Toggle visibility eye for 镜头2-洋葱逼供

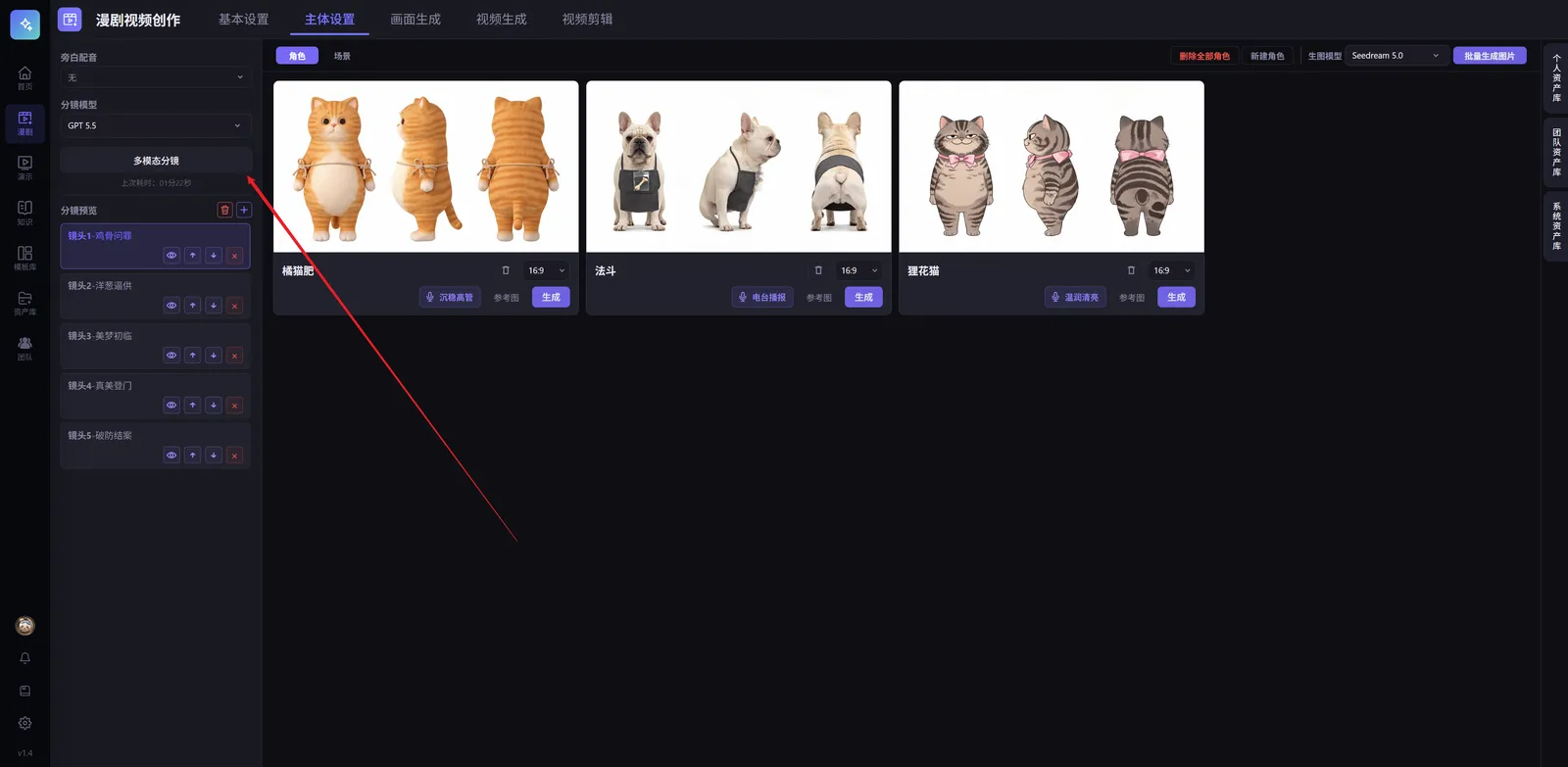point(171,306)
